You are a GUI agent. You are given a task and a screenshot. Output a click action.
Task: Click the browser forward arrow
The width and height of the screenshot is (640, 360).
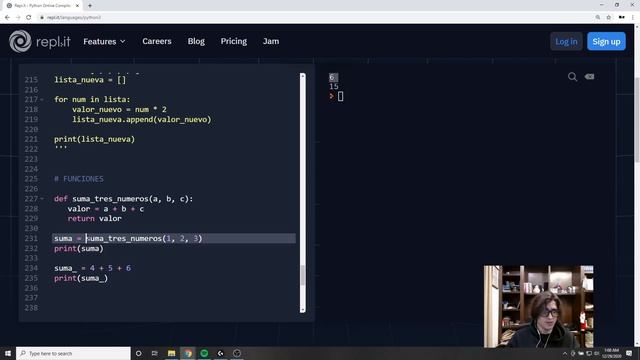tap(18, 18)
